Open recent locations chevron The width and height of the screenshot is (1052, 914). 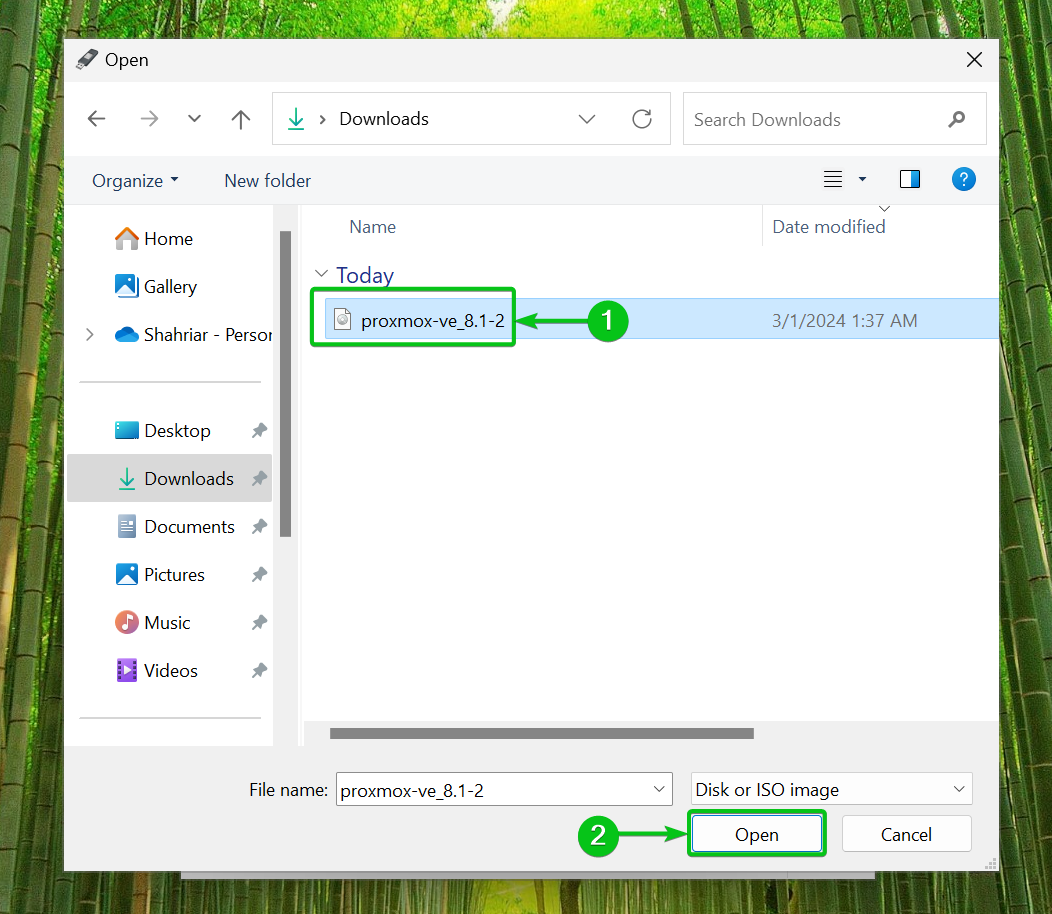[195, 119]
